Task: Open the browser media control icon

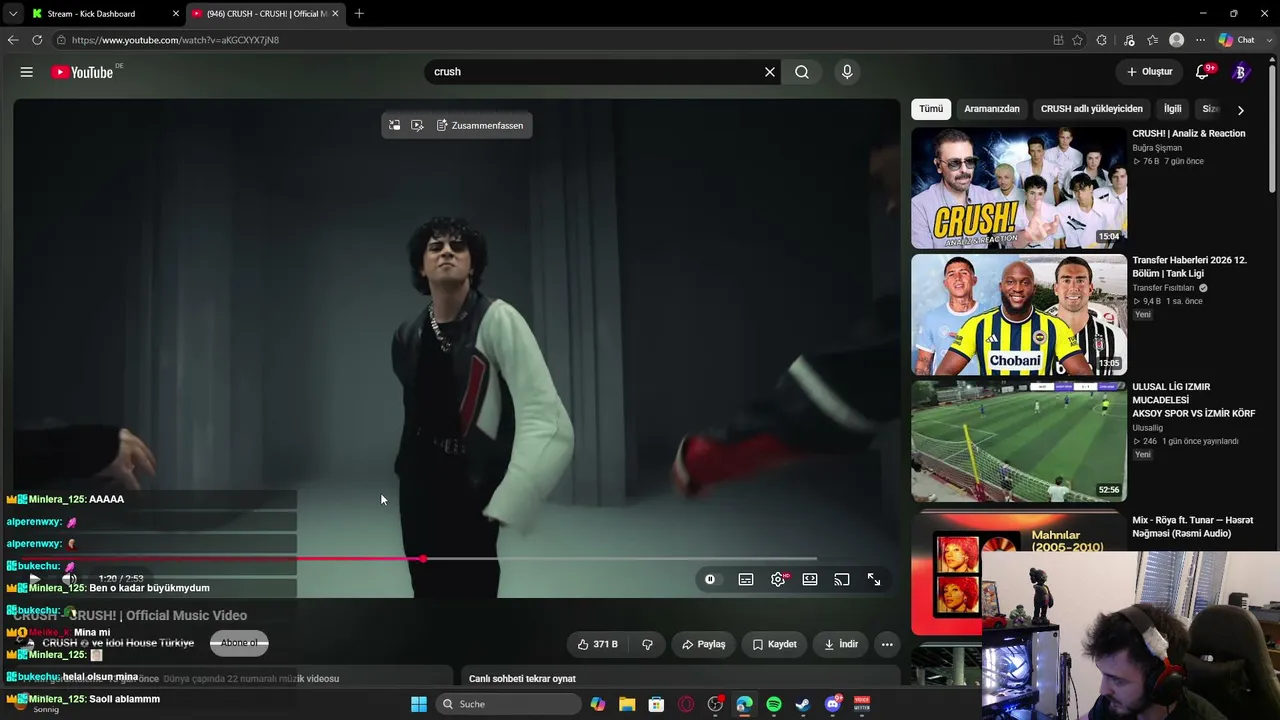Action: (1129, 40)
